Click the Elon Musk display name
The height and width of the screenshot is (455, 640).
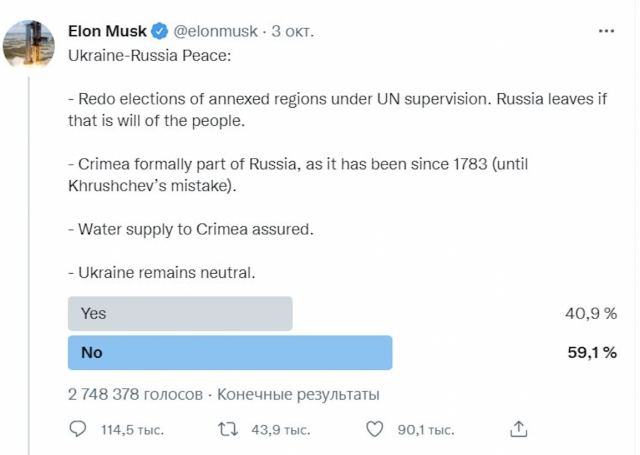pos(107,31)
